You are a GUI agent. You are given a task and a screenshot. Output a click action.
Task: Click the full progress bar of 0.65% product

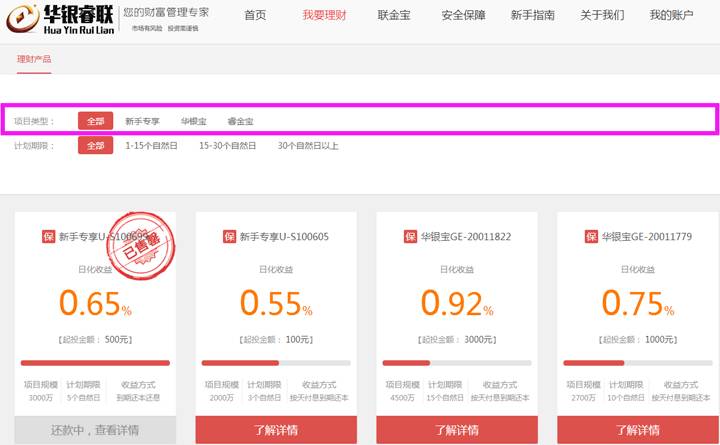pos(95,363)
